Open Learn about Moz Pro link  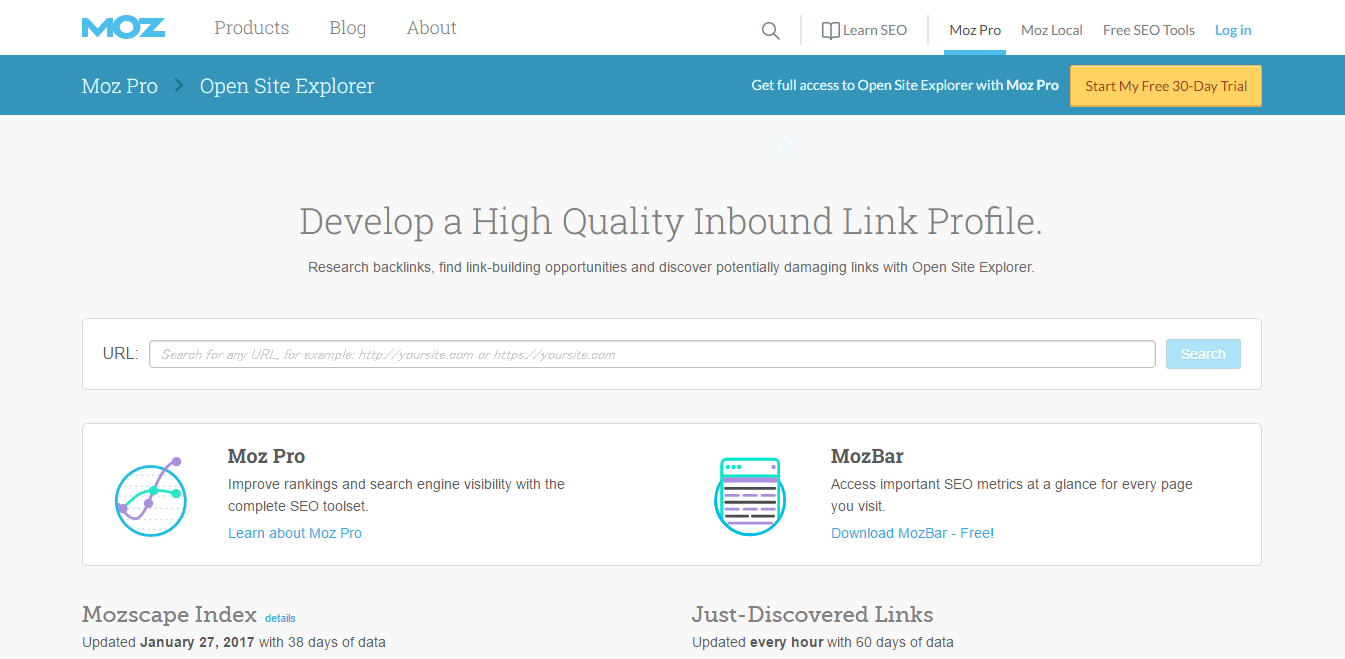(x=295, y=533)
